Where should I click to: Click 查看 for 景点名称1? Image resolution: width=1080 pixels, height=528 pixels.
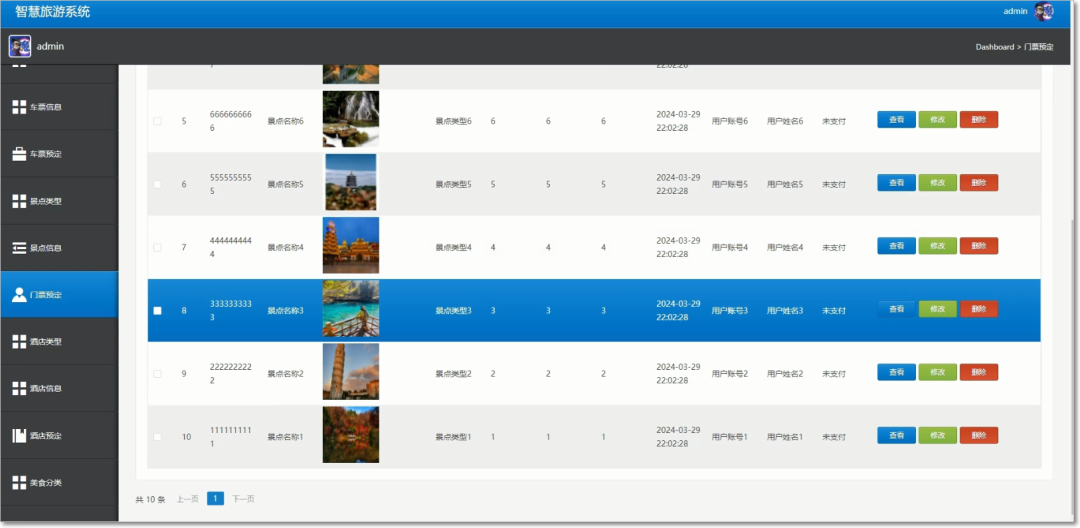(x=896, y=435)
